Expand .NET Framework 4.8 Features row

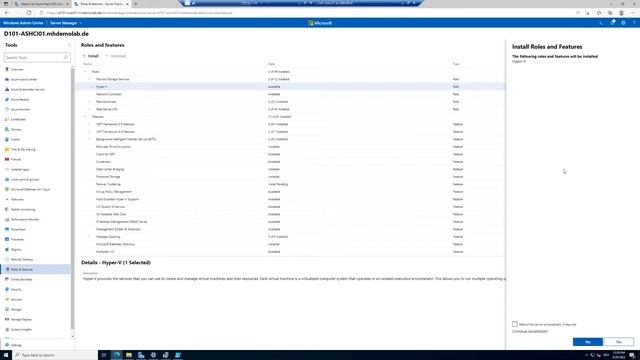89,132
